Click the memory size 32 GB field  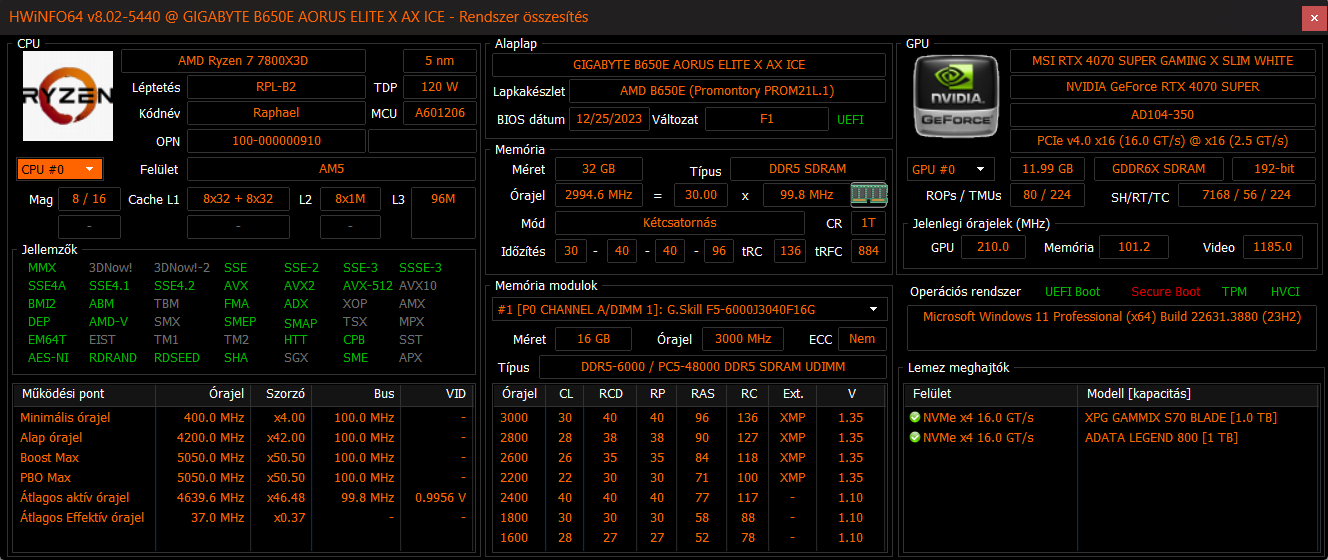click(599, 169)
